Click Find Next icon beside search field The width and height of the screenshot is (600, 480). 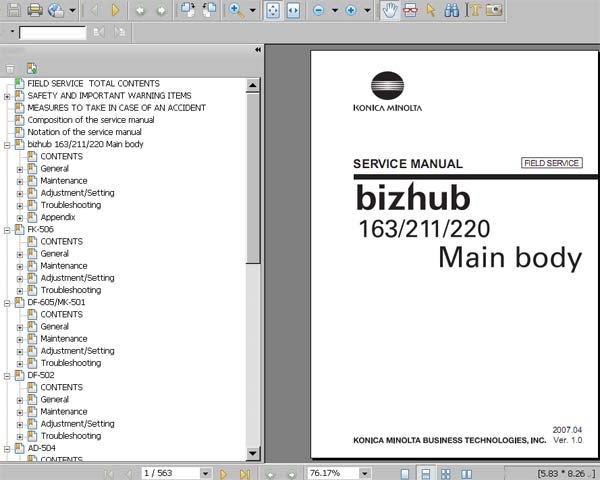(x=119, y=33)
